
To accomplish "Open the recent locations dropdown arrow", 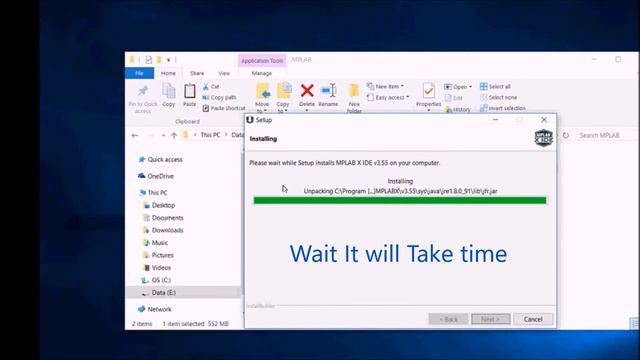I will click(x=163, y=136).
